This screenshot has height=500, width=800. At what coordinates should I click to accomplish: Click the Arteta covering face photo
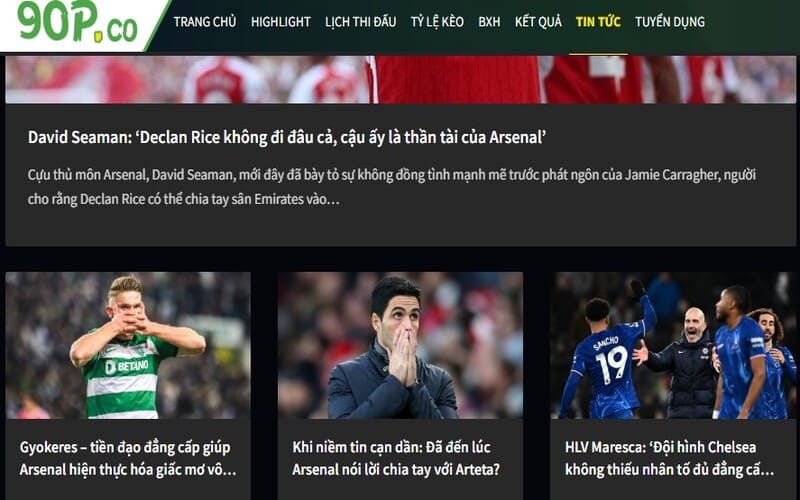pyautogui.click(x=400, y=345)
